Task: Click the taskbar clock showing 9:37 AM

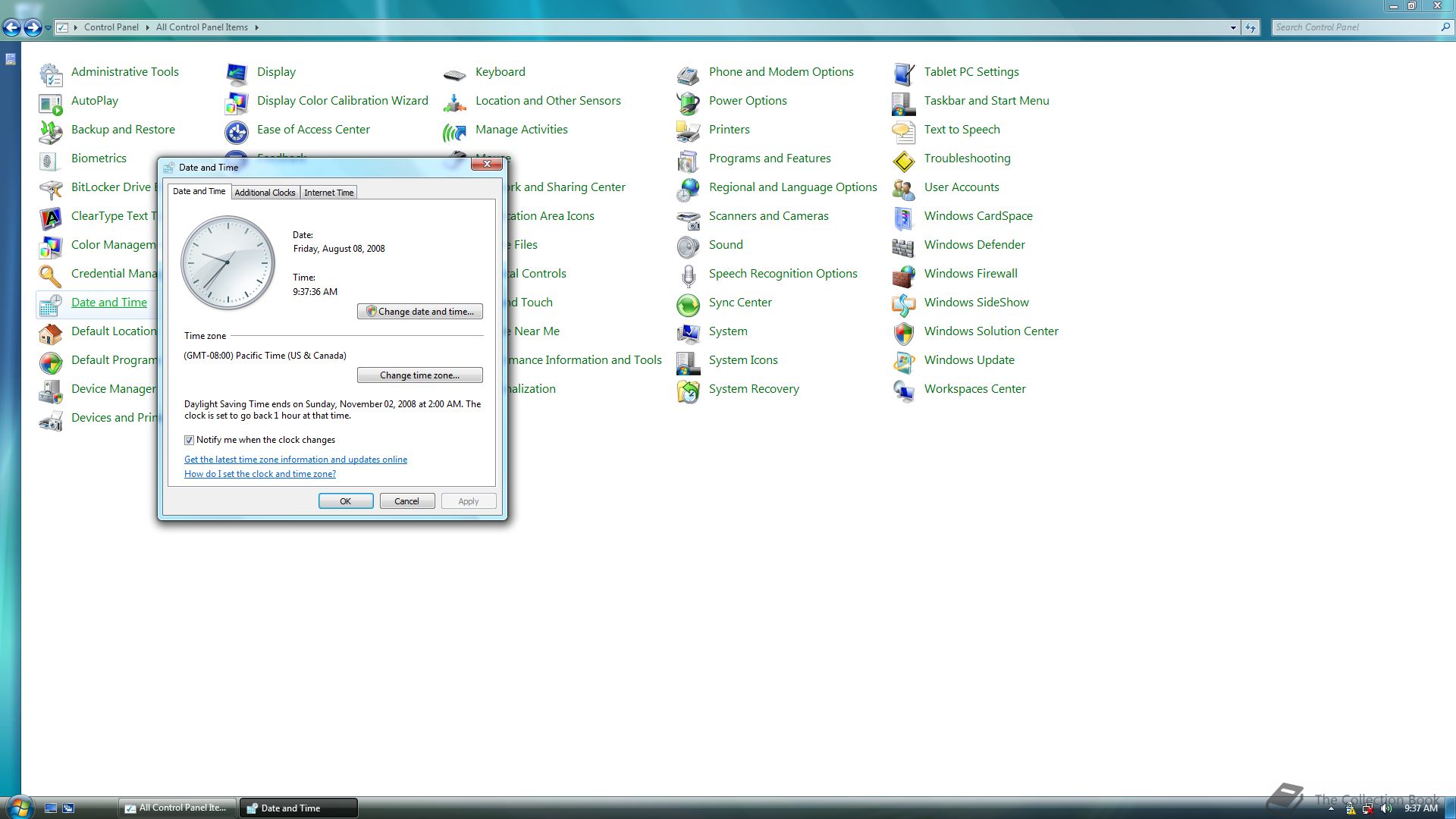Action: [1420, 808]
